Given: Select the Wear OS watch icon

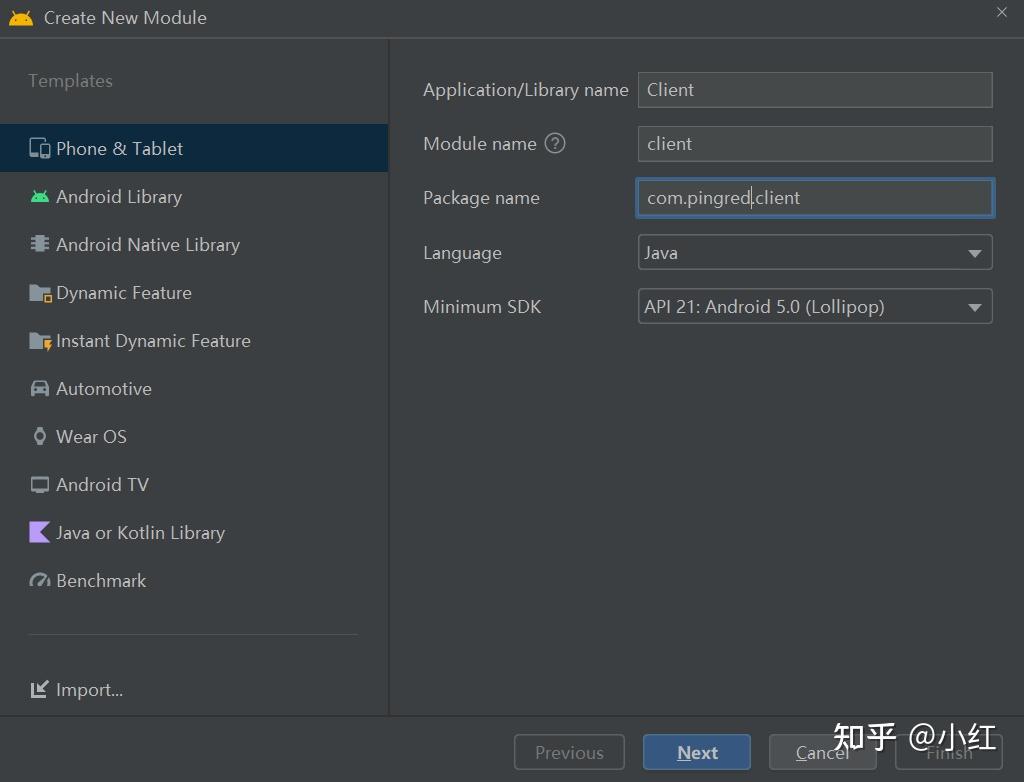Looking at the screenshot, I should click(x=40, y=437).
